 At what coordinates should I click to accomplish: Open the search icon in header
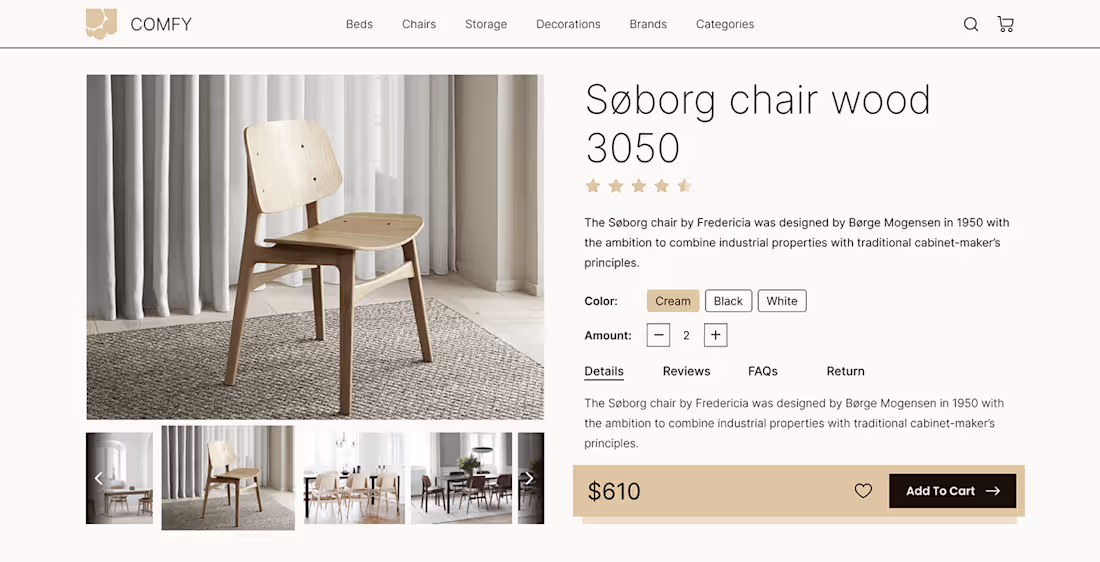[971, 25]
